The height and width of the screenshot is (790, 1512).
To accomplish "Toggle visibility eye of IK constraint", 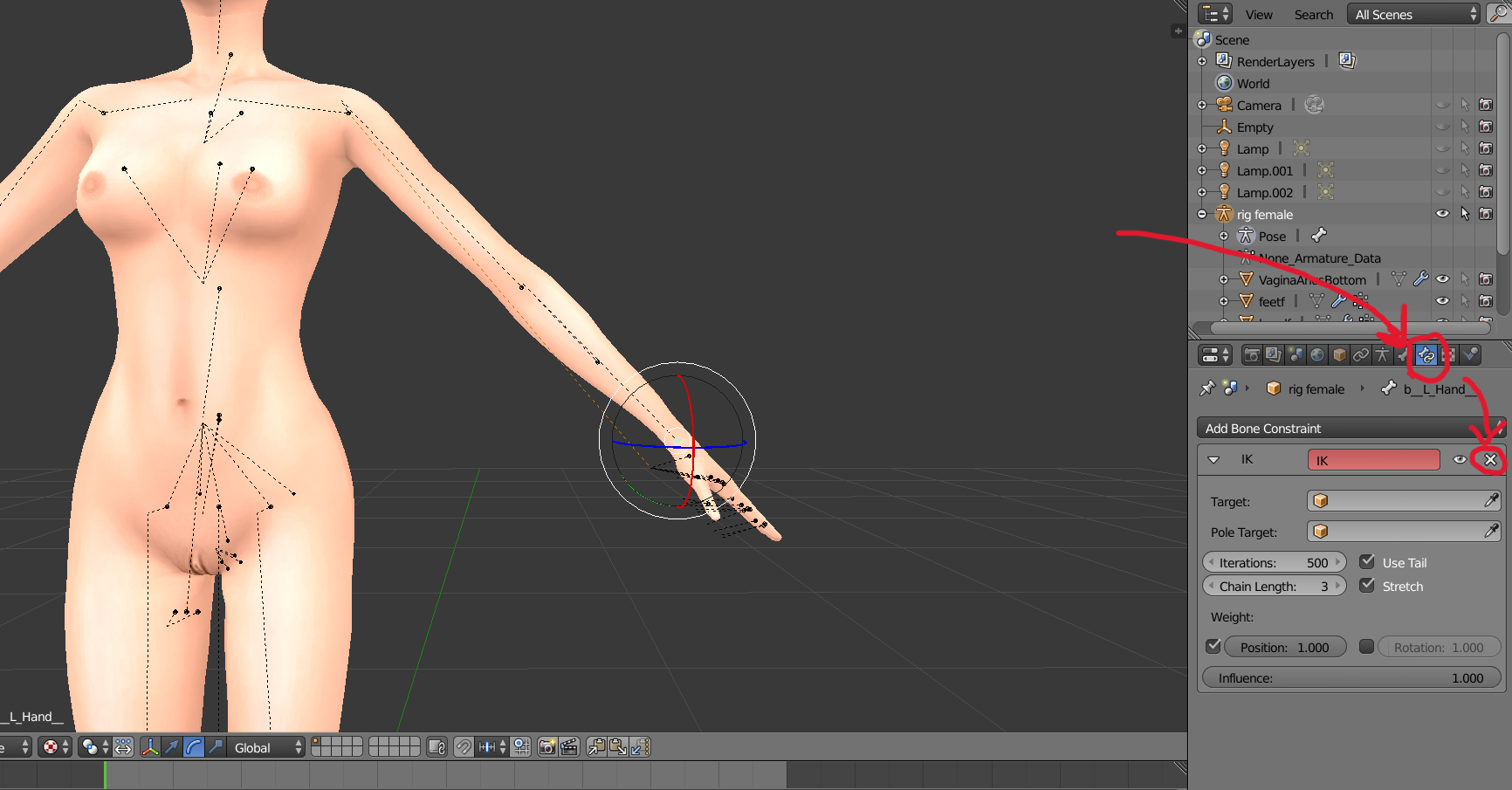I will [x=1460, y=460].
